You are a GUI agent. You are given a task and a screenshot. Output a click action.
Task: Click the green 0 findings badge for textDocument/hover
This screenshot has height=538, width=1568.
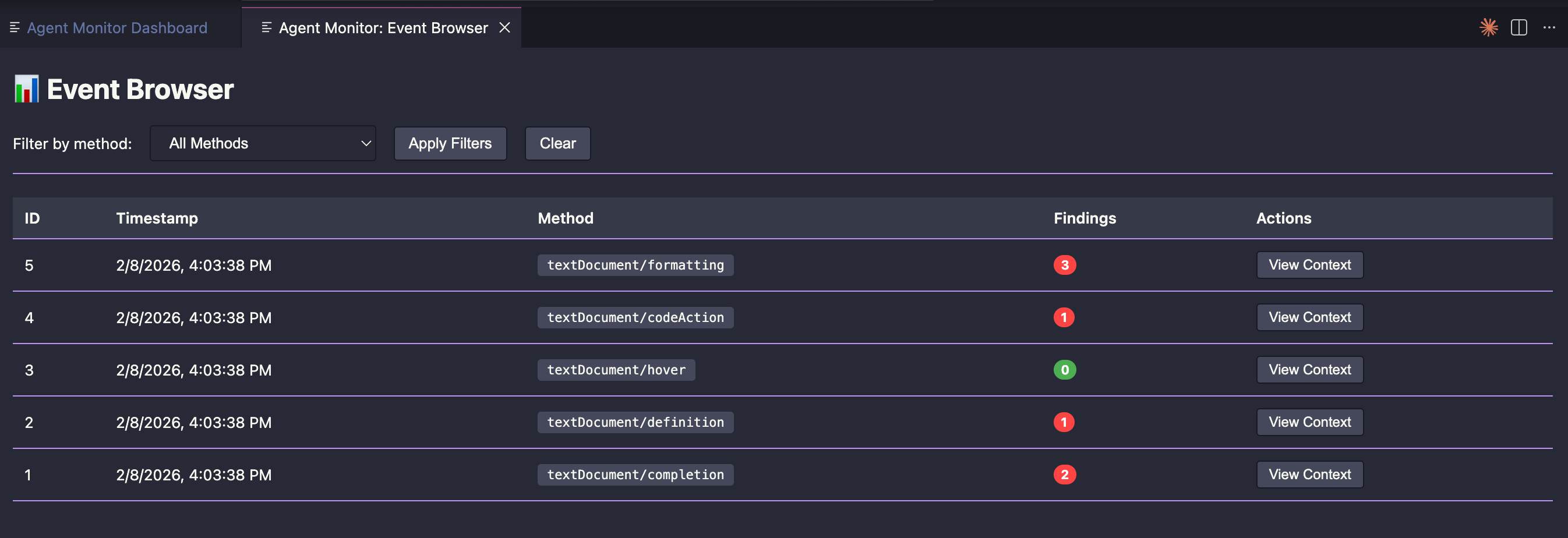coord(1064,369)
